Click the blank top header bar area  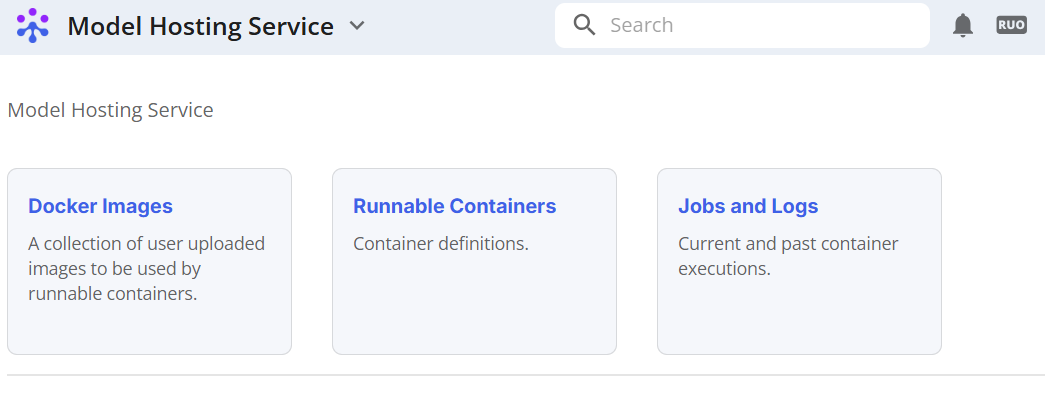[460, 27]
